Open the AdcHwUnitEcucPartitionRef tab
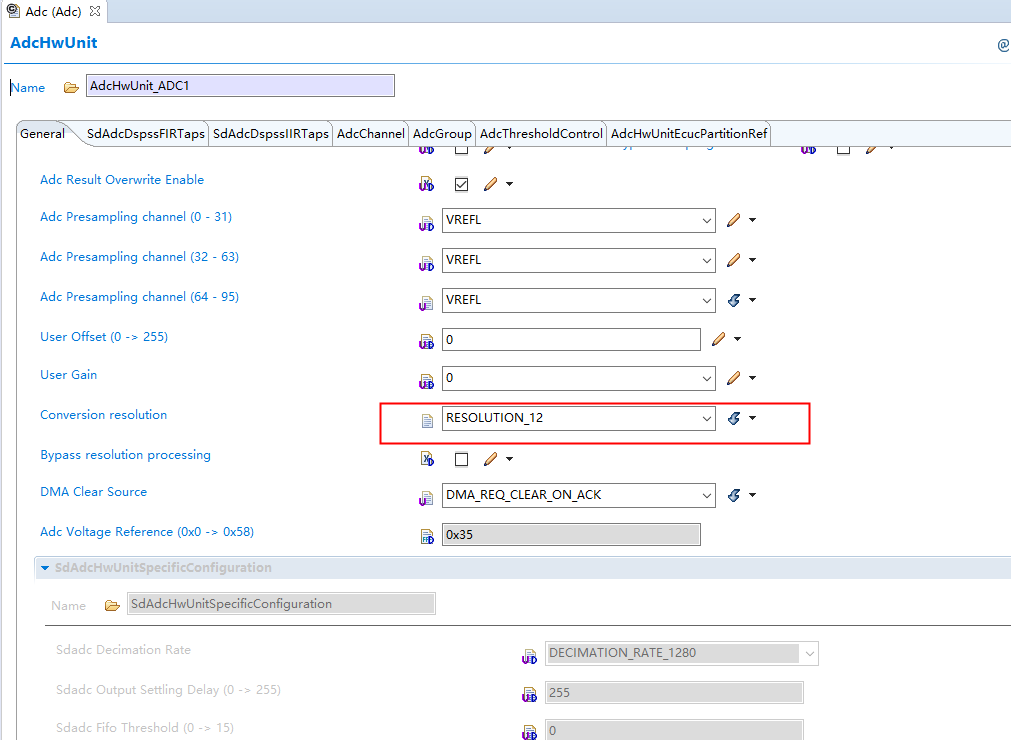The height and width of the screenshot is (740, 1011). [x=689, y=133]
